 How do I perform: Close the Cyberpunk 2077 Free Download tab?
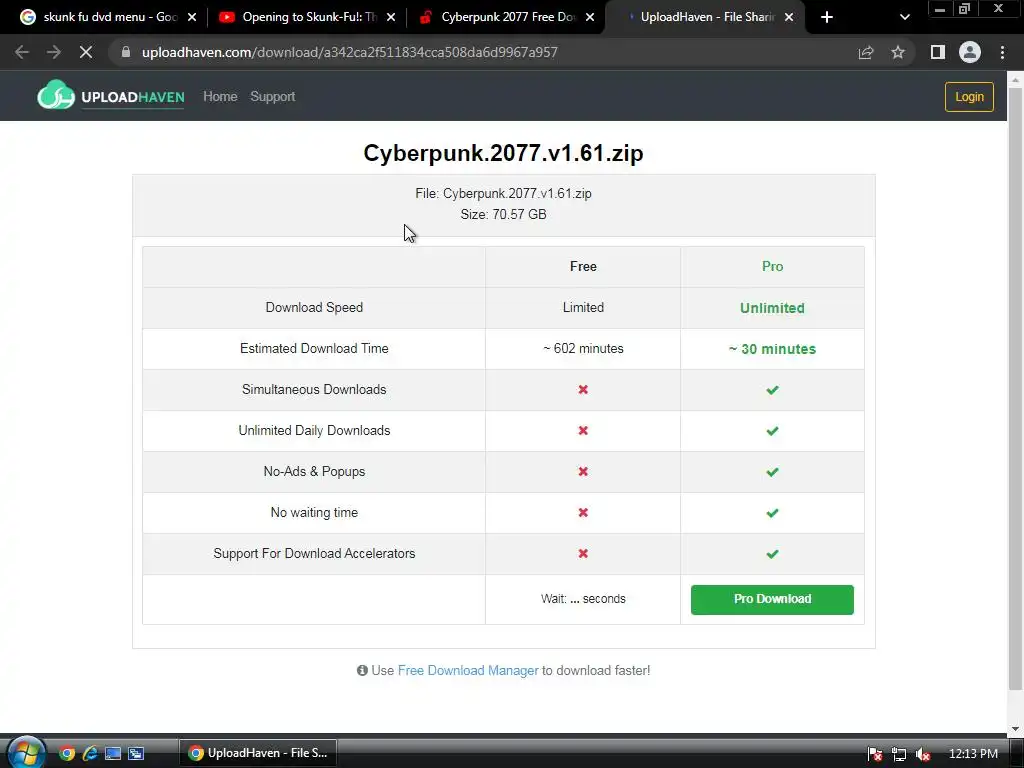coord(590,17)
